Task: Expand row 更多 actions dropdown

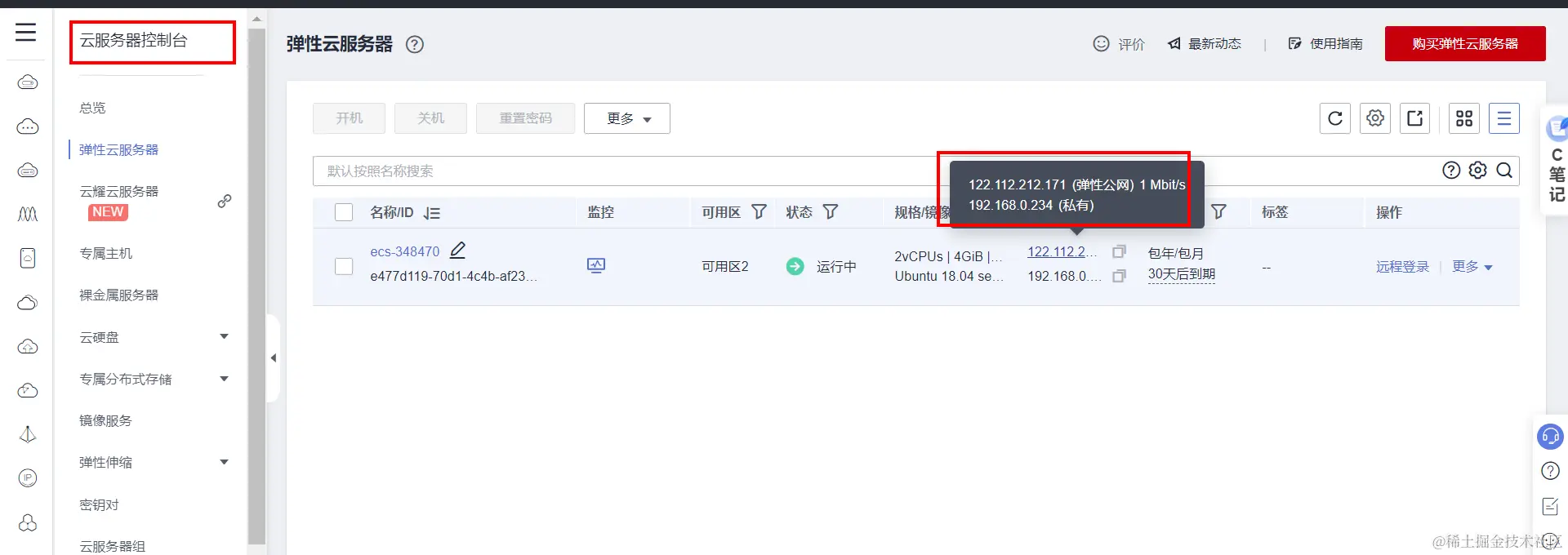Action: pos(1472,267)
